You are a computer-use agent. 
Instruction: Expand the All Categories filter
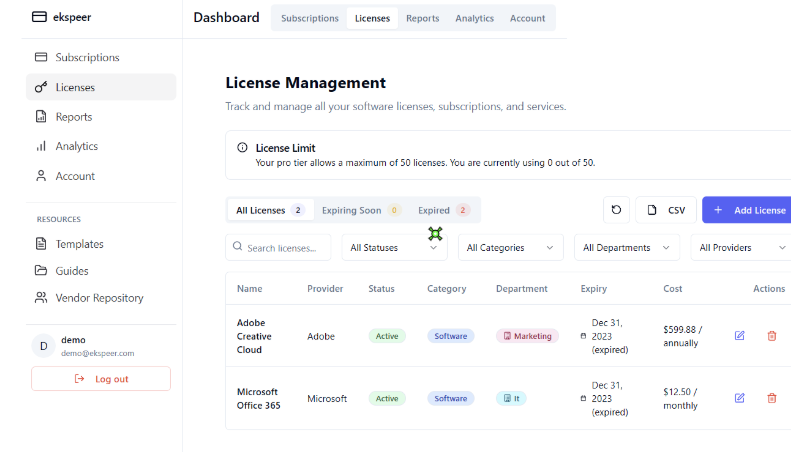tap(510, 247)
